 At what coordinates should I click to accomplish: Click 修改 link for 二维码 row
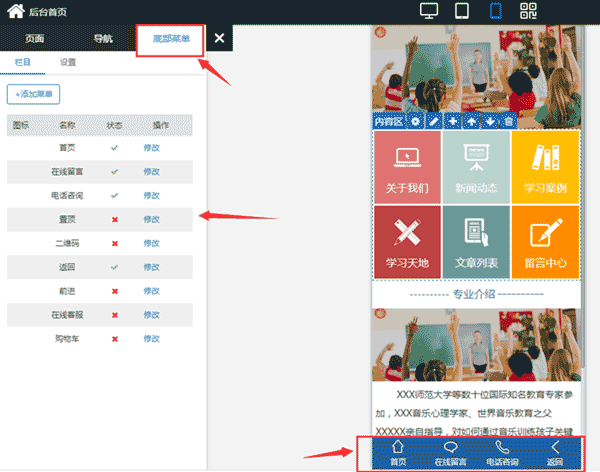pyautogui.click(x=152, y=243)
